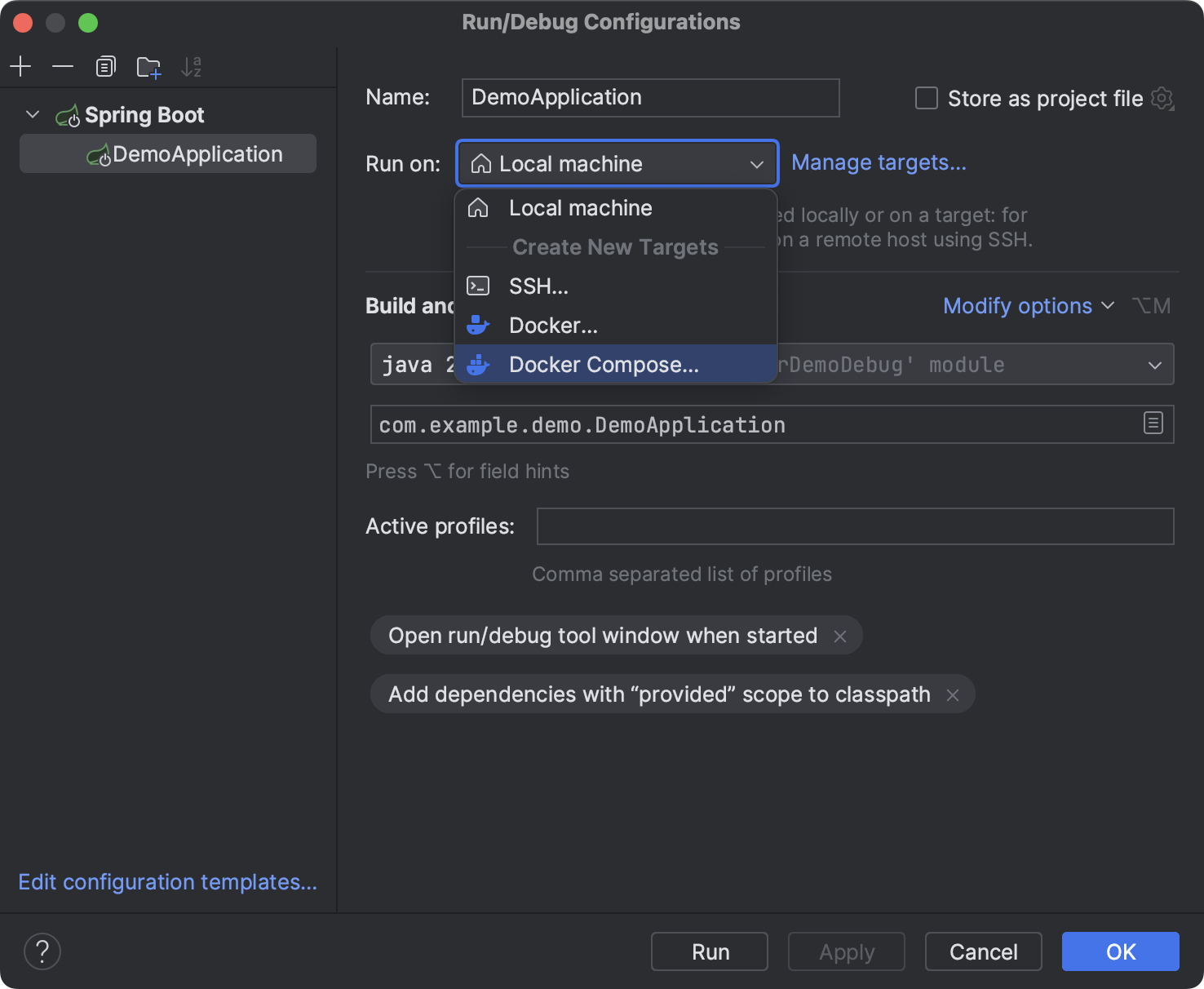Click the Active profiles input field
1204x989 pixels.
click(x=854, y=526)
